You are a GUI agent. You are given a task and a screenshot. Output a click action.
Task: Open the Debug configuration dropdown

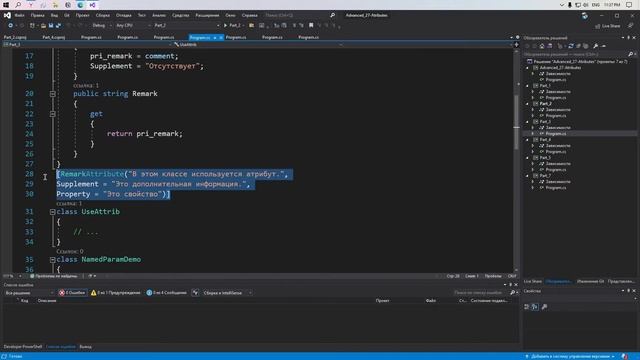point(101,25)
